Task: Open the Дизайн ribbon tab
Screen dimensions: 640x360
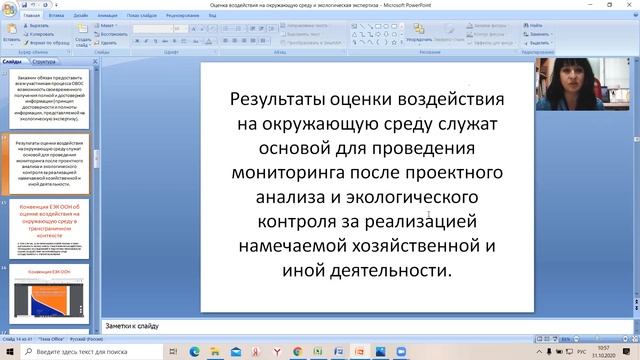Action: 81,16
